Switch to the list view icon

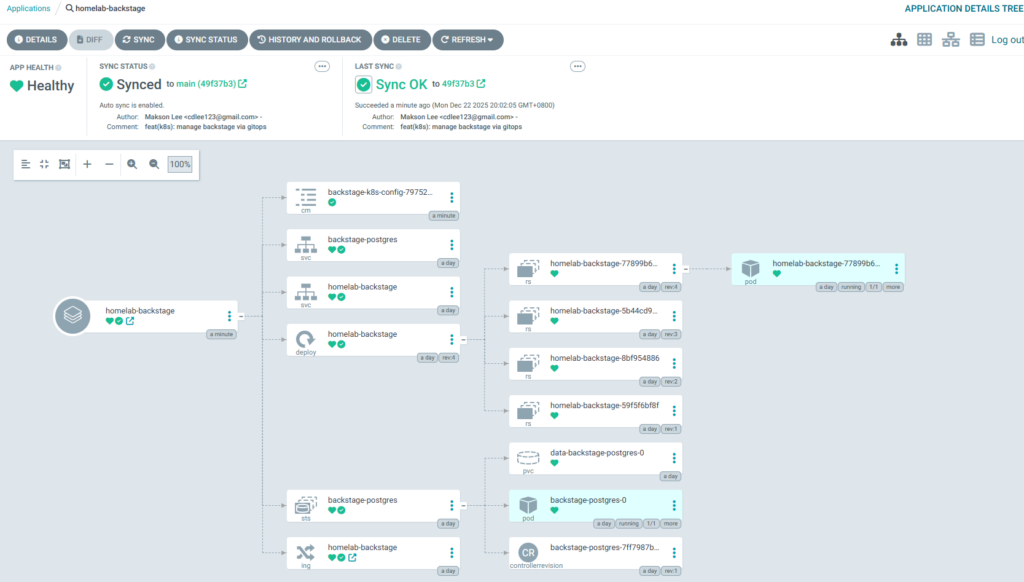[977, 40]
